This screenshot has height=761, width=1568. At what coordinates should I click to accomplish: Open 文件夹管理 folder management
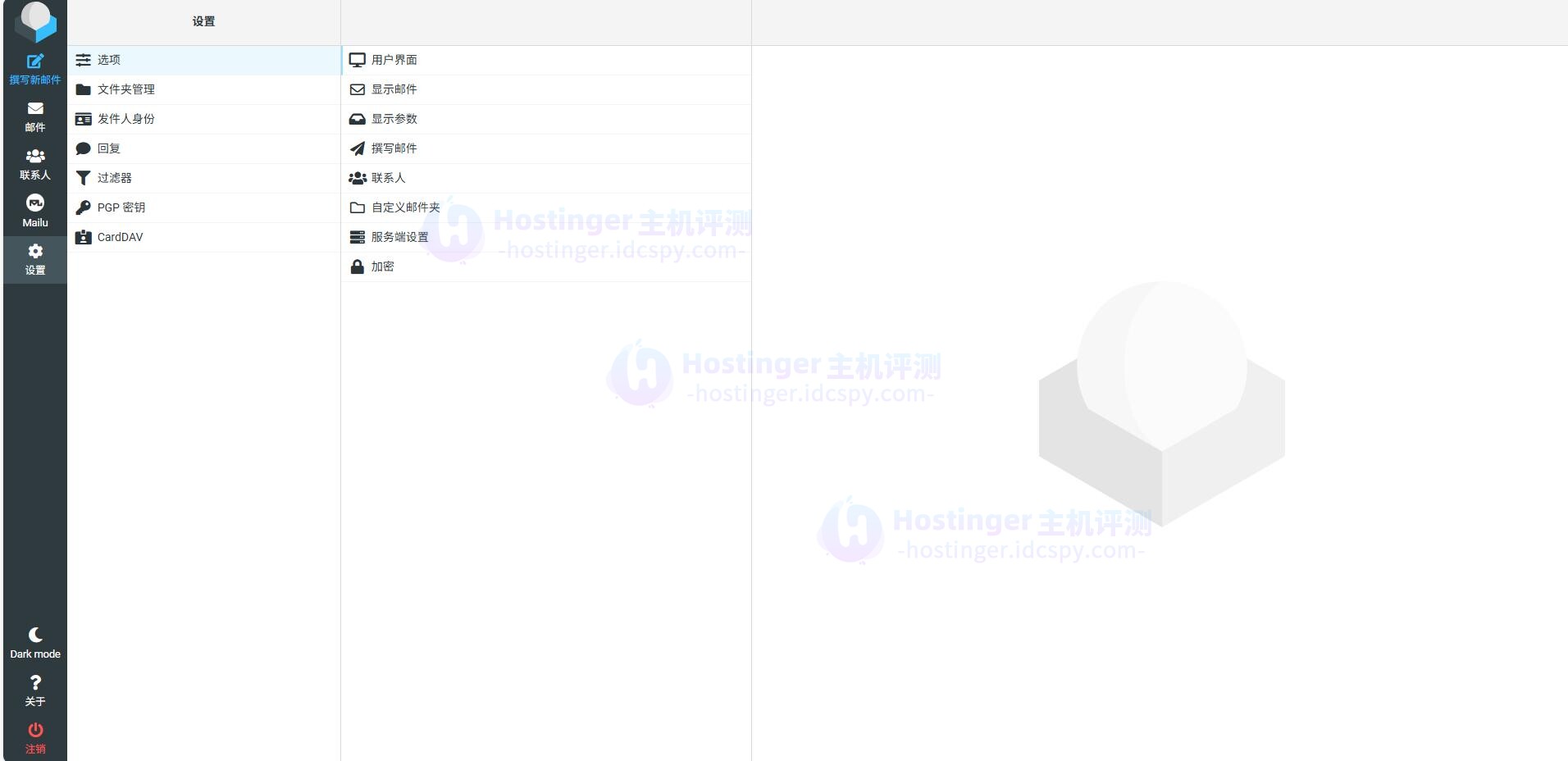coord(125,89)
